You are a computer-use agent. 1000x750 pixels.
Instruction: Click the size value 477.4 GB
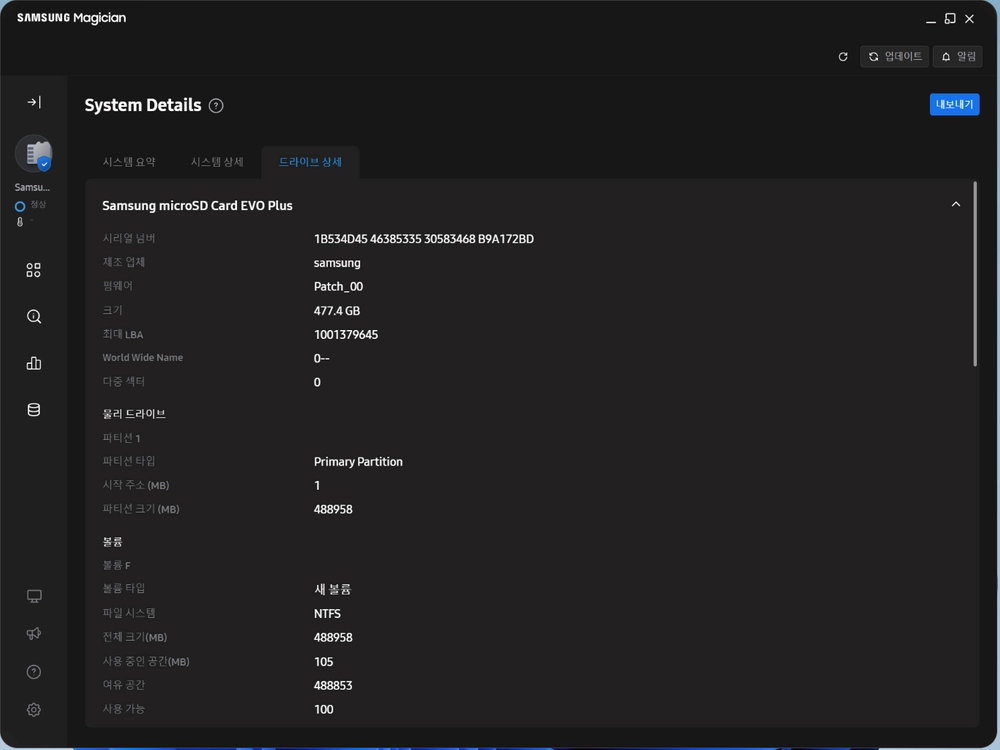tap(337, 311)
